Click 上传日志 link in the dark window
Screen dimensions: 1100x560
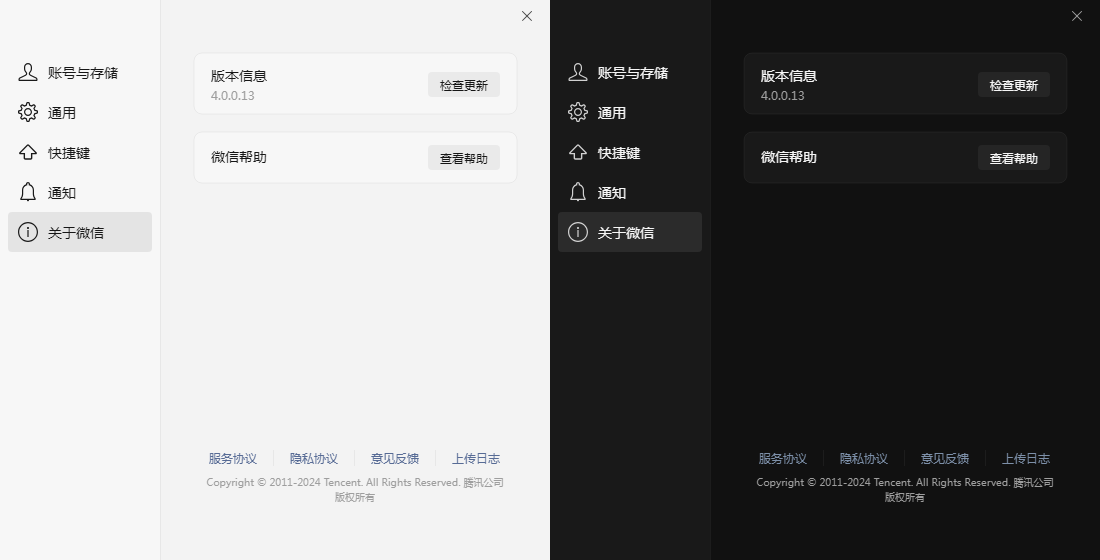[1026, 458]
